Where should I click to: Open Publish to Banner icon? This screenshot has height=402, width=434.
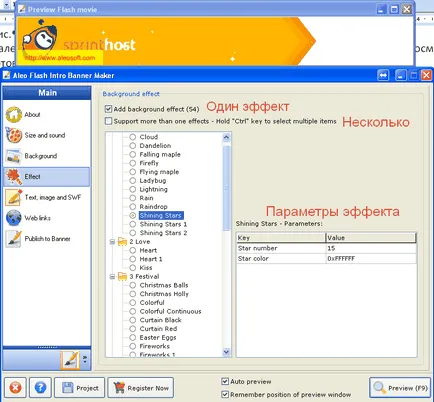pyautogui.click(x=14, y=239)
